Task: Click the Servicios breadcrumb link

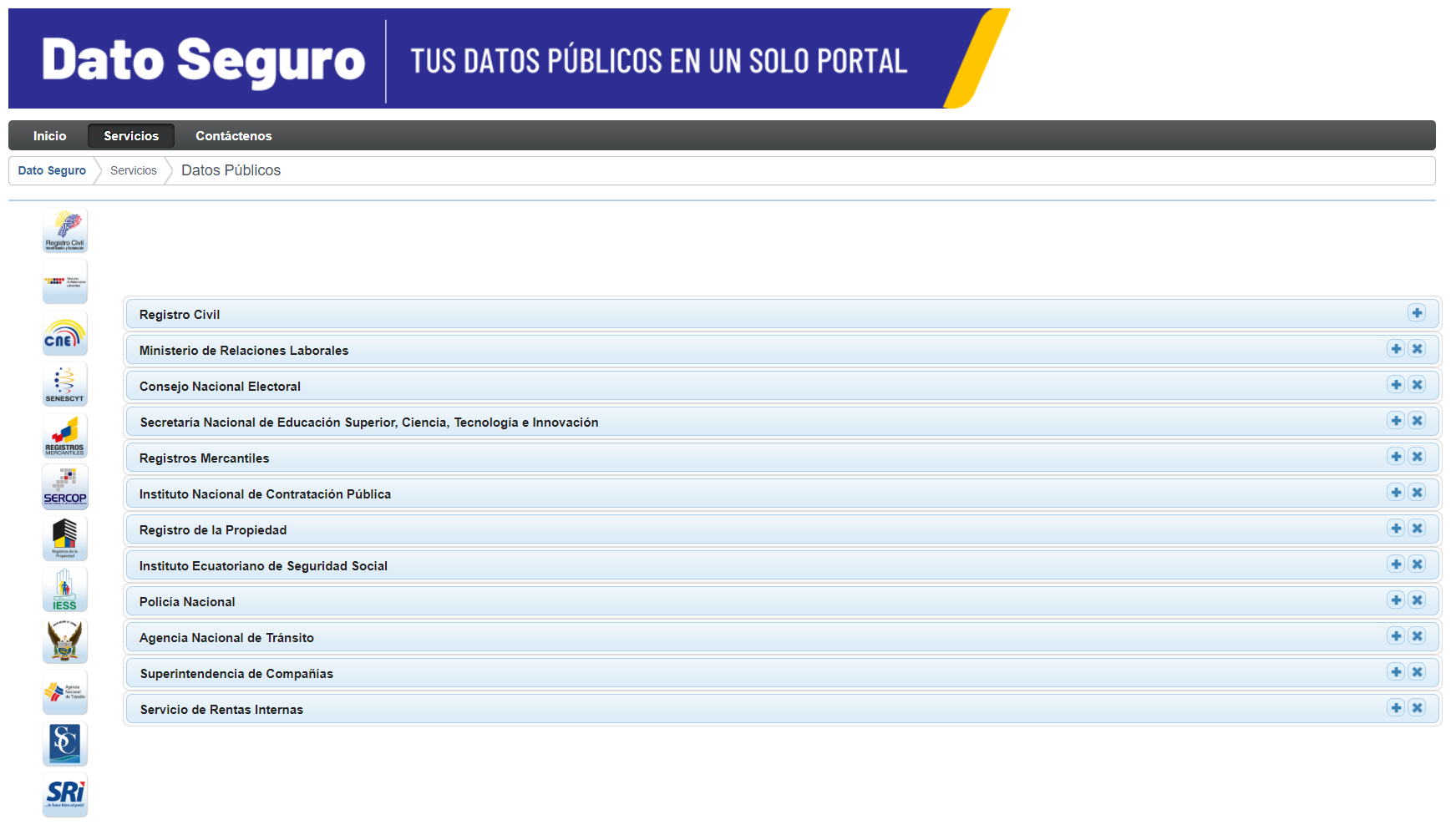Action: pyautogui.click(x=134, y=170)
